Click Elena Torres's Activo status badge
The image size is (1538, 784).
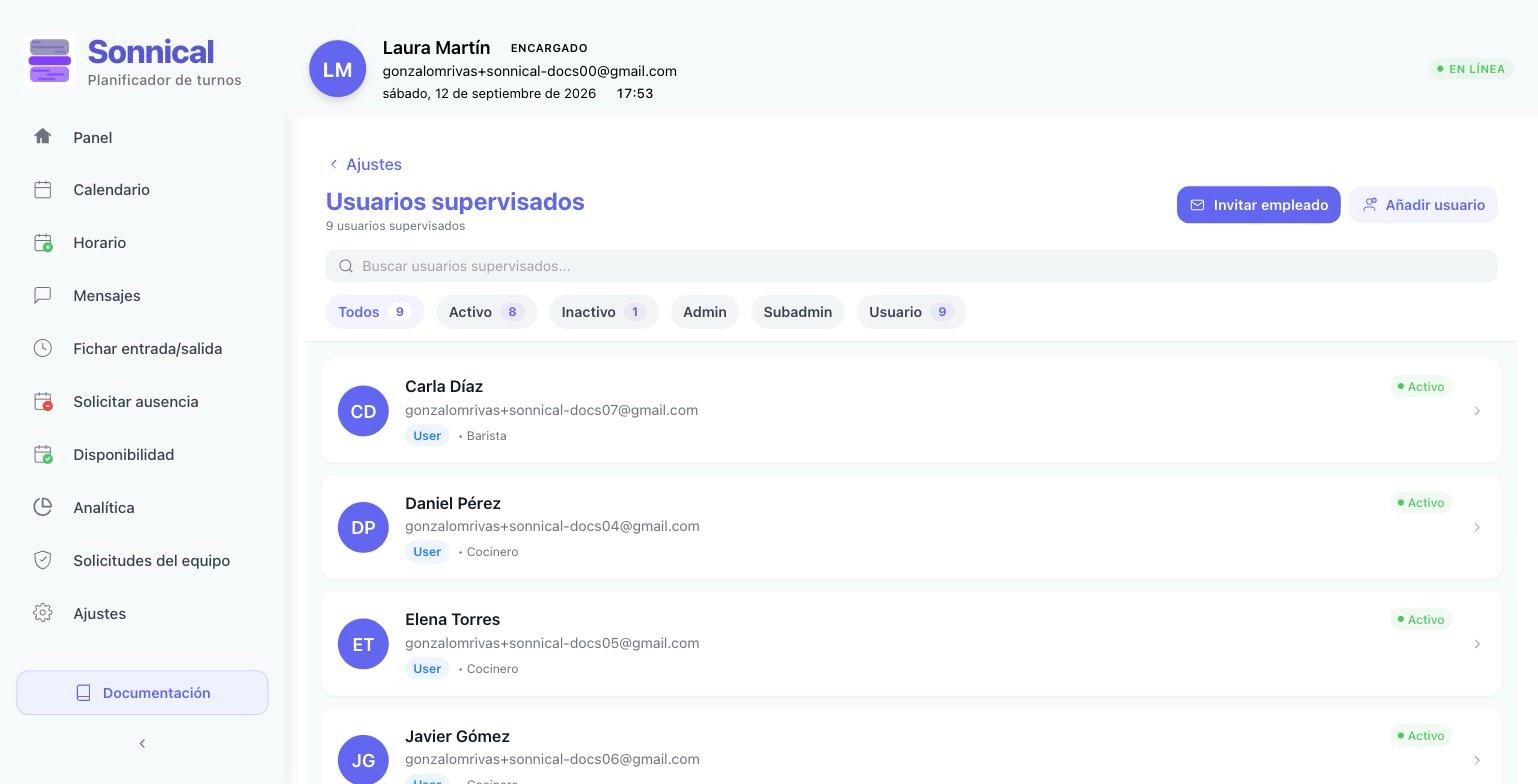pyautogui.click(x=1420, y=619)
